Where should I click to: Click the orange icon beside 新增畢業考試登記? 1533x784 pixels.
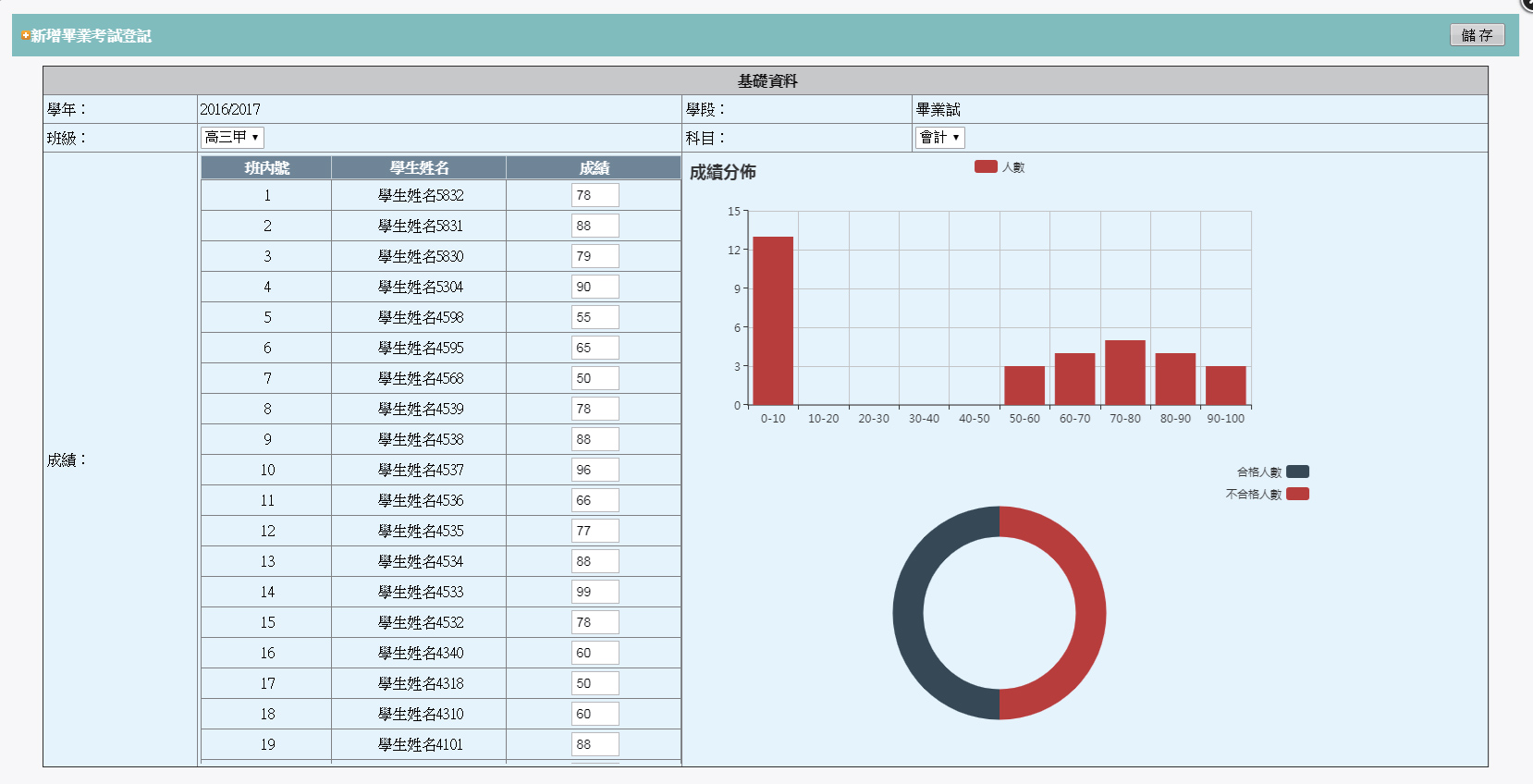coord(25,36)
